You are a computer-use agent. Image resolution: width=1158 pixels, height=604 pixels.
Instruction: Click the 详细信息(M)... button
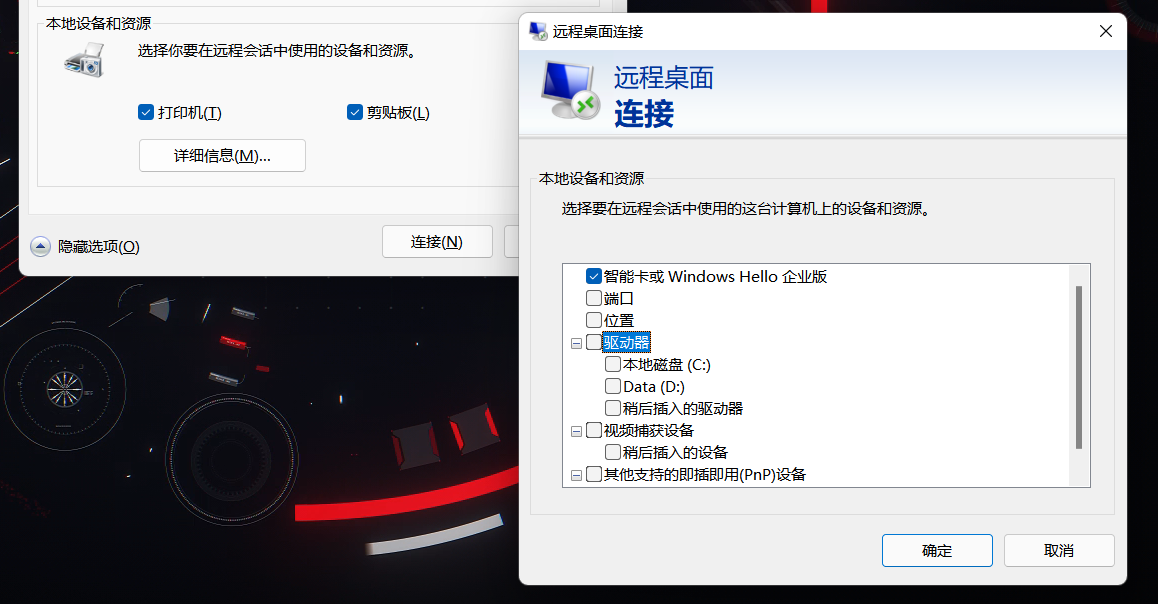click(222, 156)
